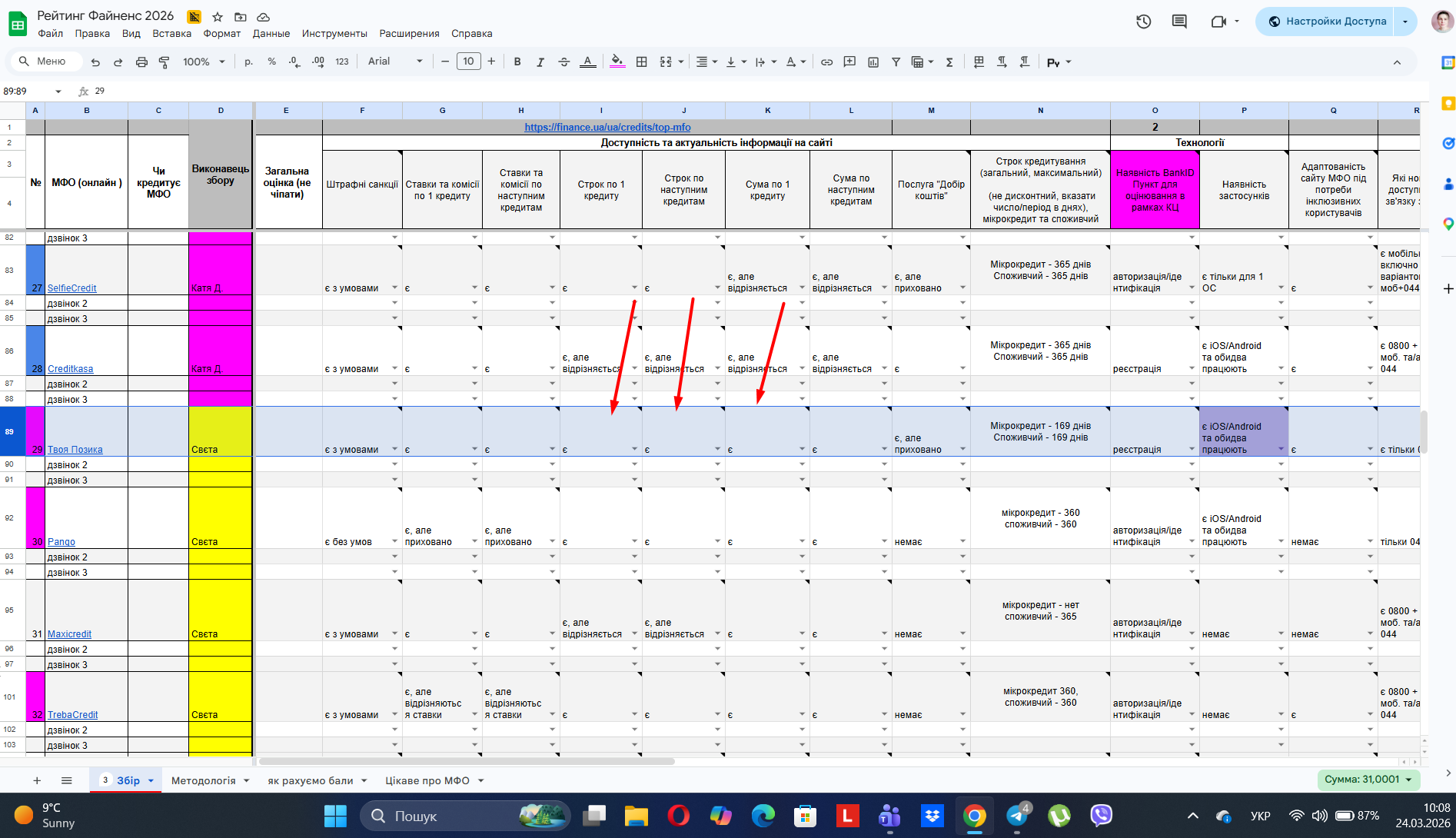Click the font size field
This screenshot has width=1456, height=838.
(468, 62)
